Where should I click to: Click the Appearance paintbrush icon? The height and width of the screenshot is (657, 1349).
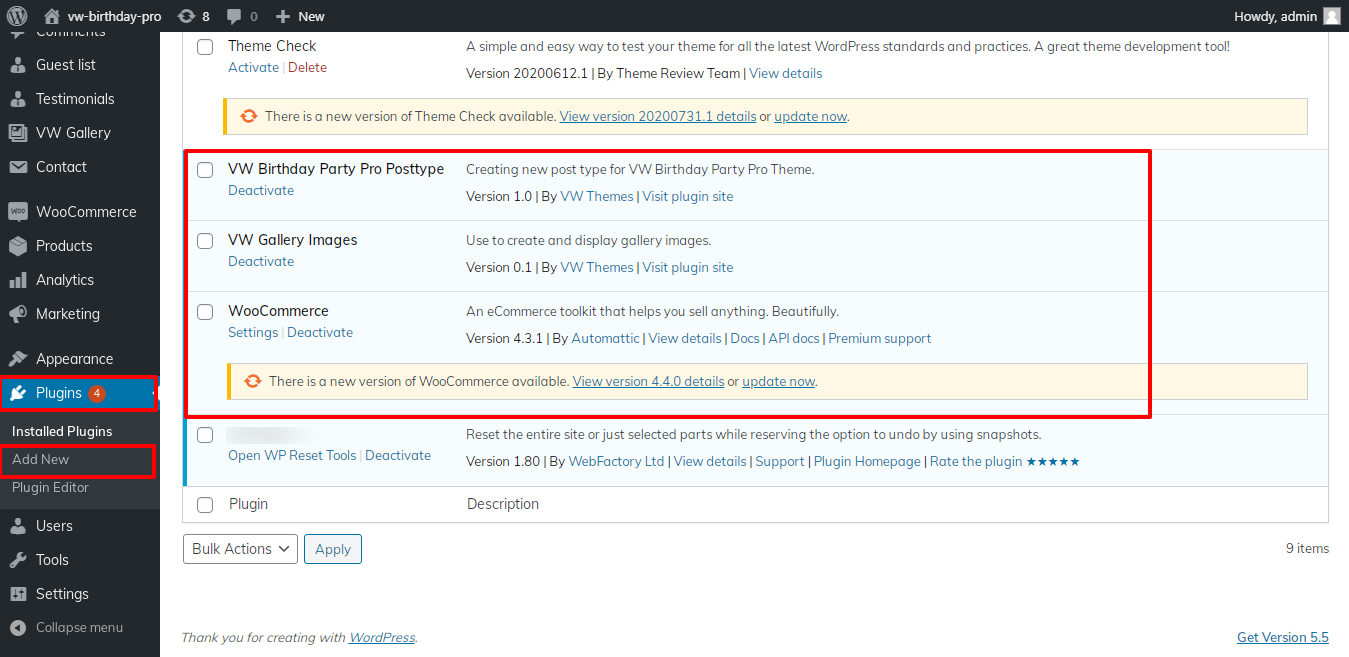(18, 359)
